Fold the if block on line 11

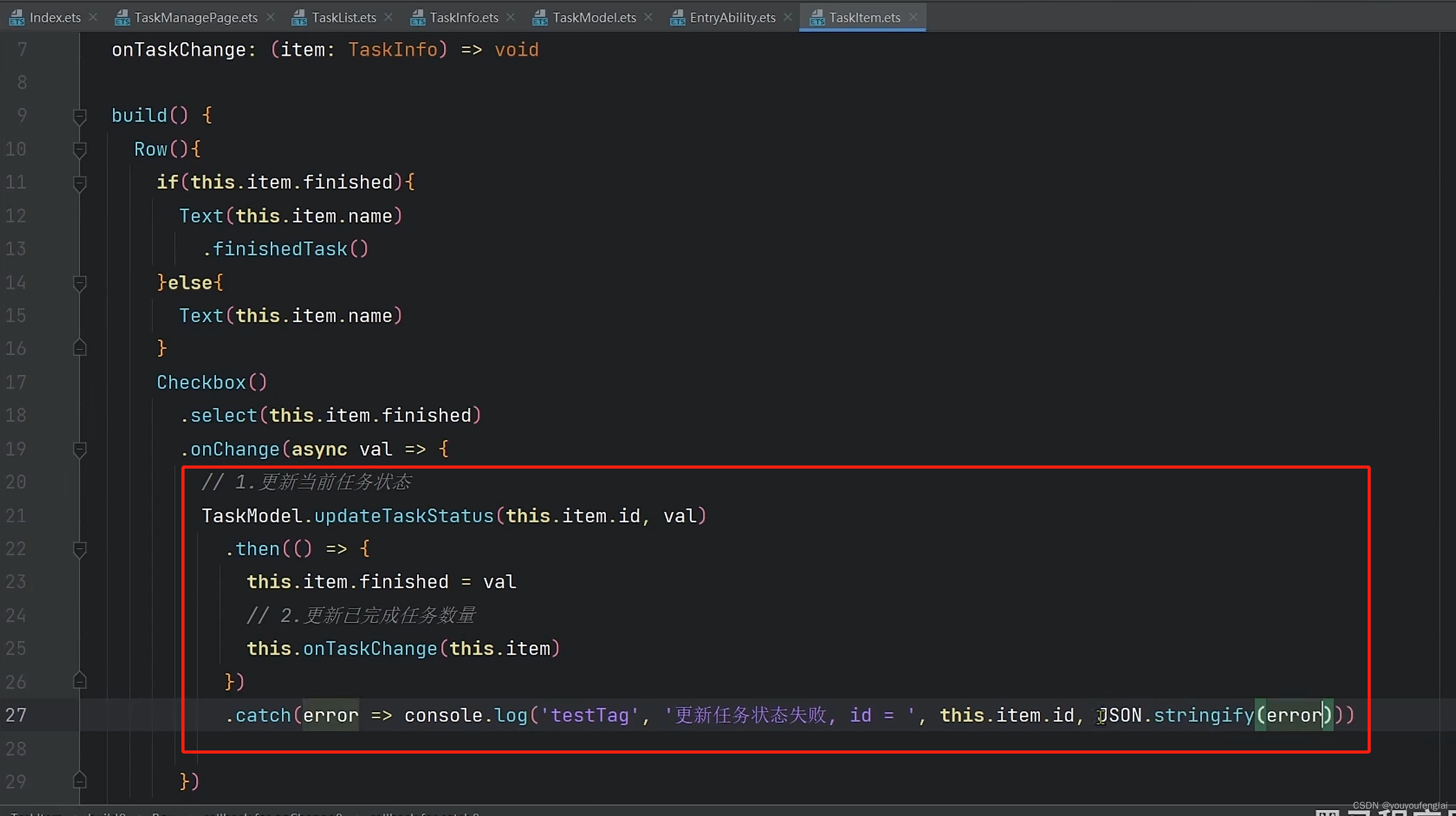pos(80,183)
